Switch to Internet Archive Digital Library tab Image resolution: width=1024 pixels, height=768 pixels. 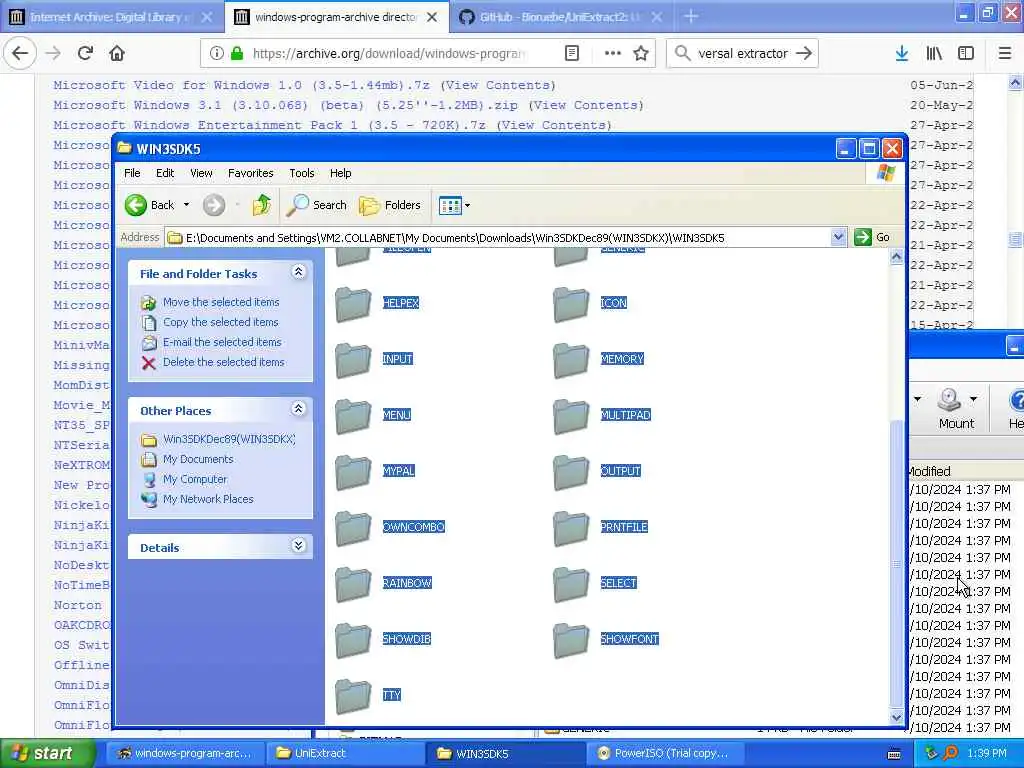(x=112, y=17)
